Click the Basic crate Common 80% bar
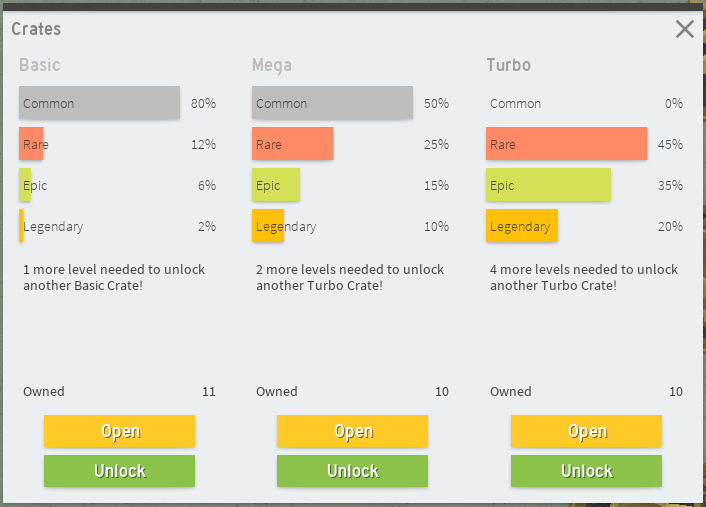 point(99,103)
